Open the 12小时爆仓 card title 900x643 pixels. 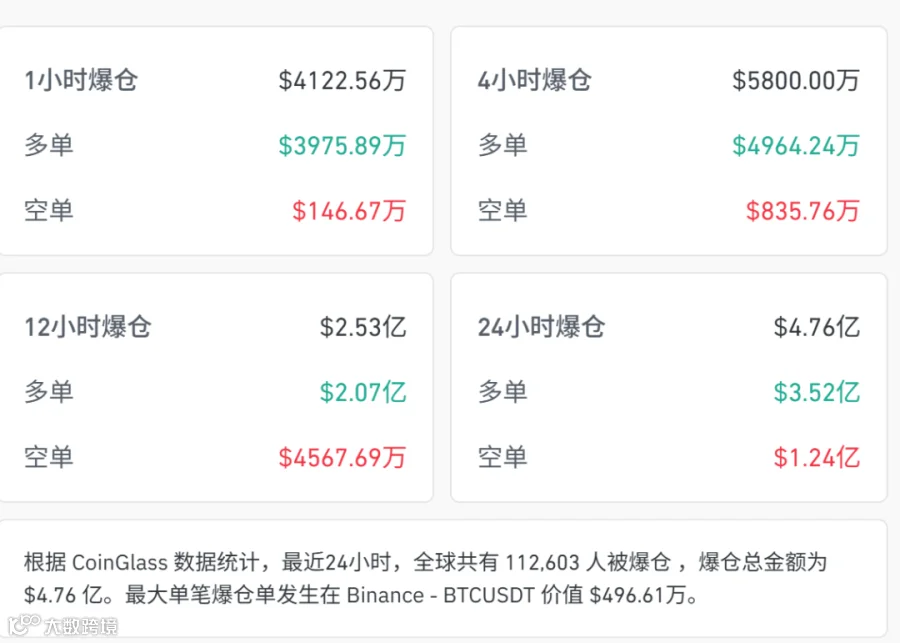pyautogui.click(x=88, y=327)
